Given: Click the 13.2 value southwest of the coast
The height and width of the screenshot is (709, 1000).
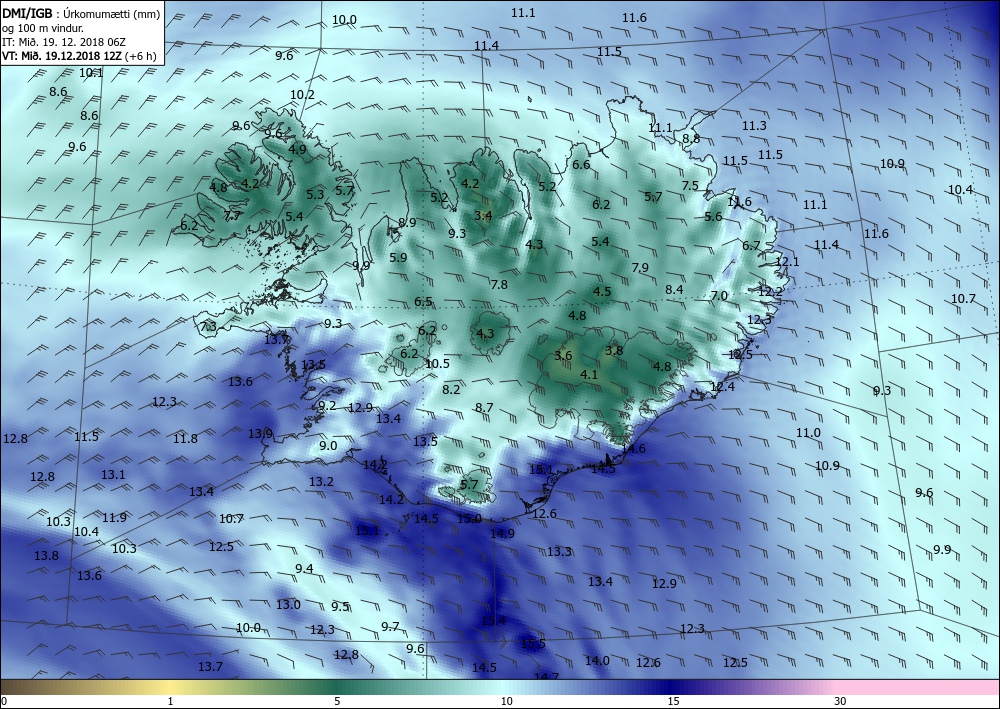Looking at the screenshot, I should 321,482.
